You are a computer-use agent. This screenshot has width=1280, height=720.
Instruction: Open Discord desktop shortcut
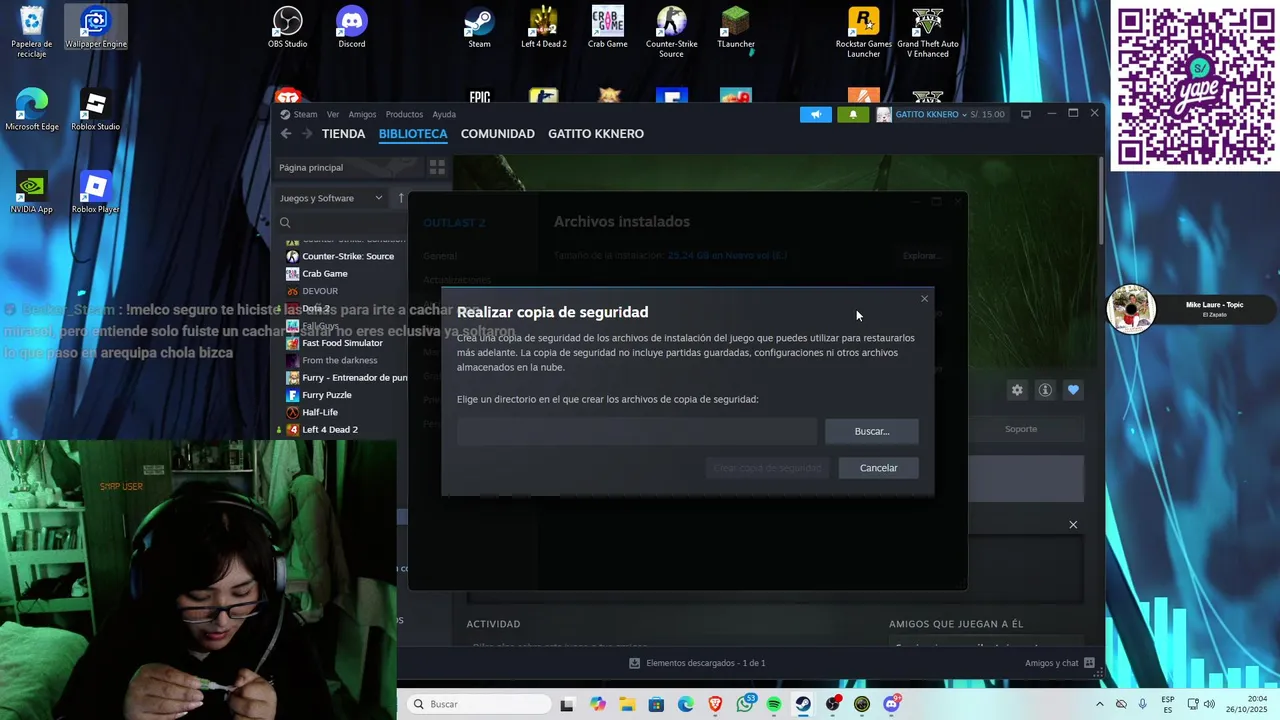pos(352,28)
